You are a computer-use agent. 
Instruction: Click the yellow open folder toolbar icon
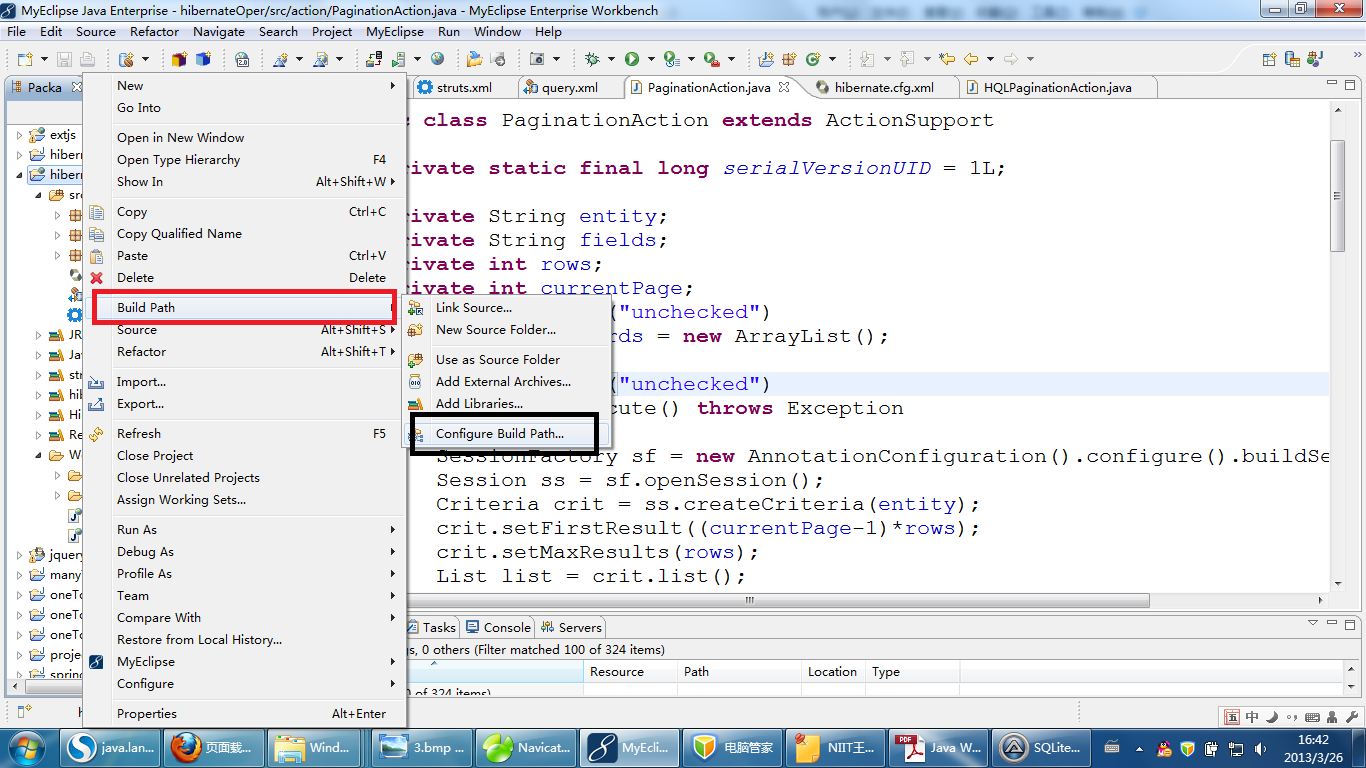click(474, 59)
